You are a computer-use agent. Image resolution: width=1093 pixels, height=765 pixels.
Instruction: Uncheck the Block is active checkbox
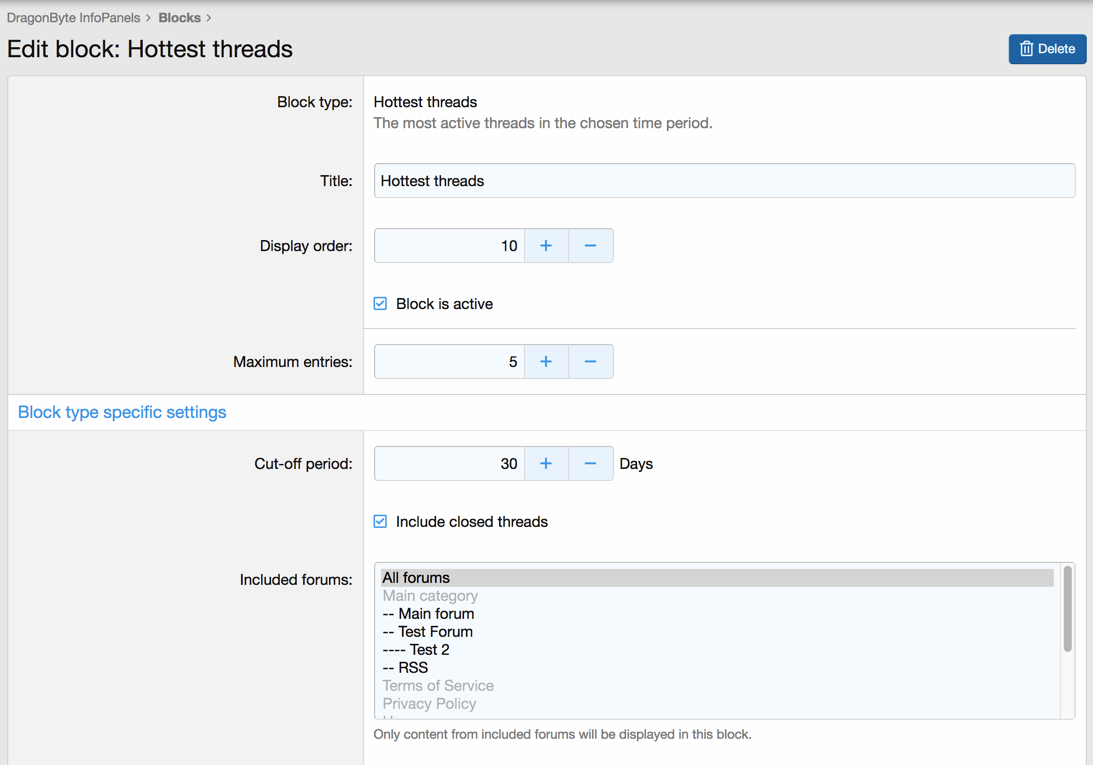[x=381, y=304]
